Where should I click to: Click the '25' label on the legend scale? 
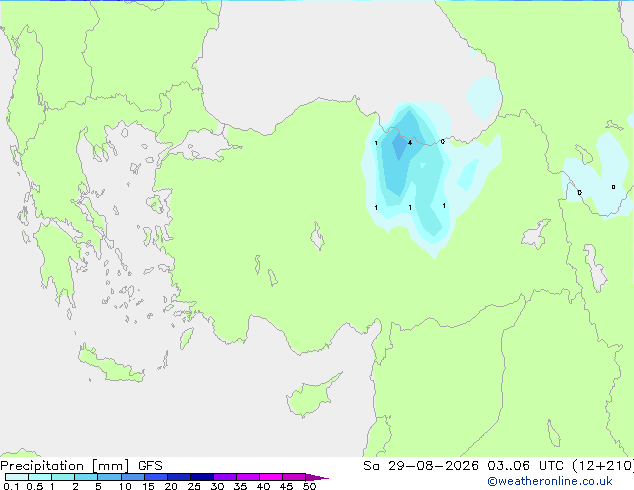[x=194, y=486]
